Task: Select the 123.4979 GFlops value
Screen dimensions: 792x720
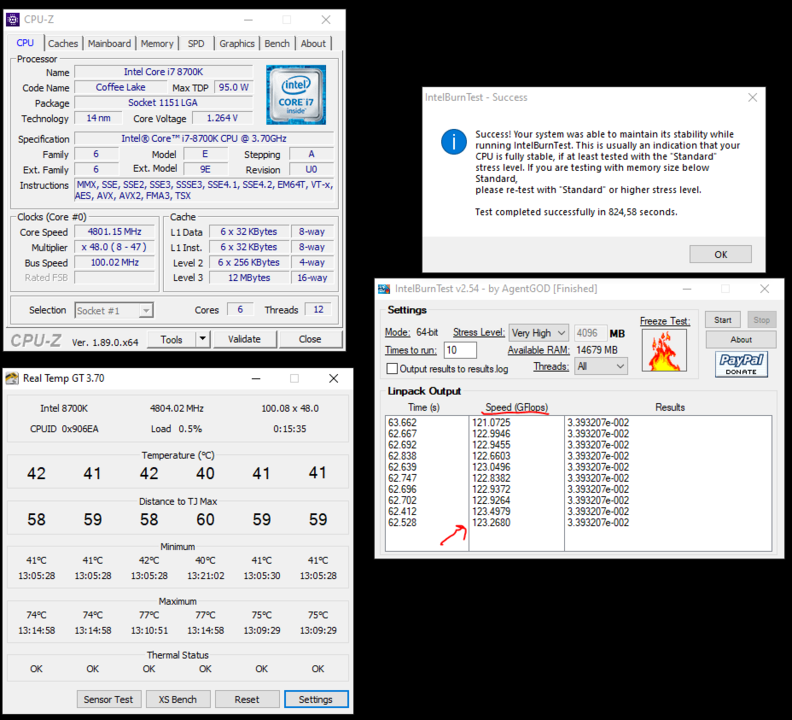Action: click(x=491, y=511)
